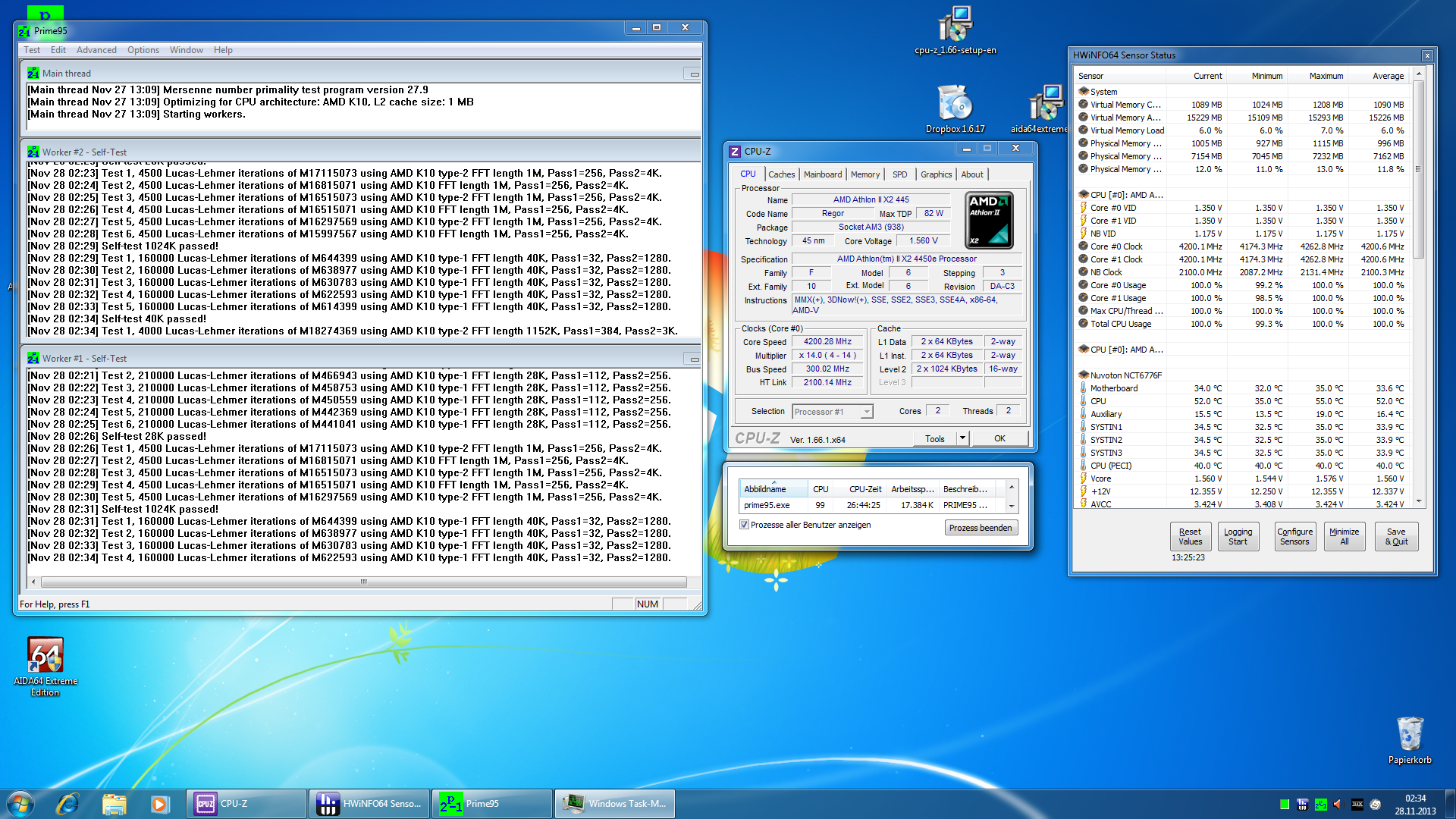1456x819 pixels.
Task: Click Worker #2 sub-window icon
Action: pos(33,152)
